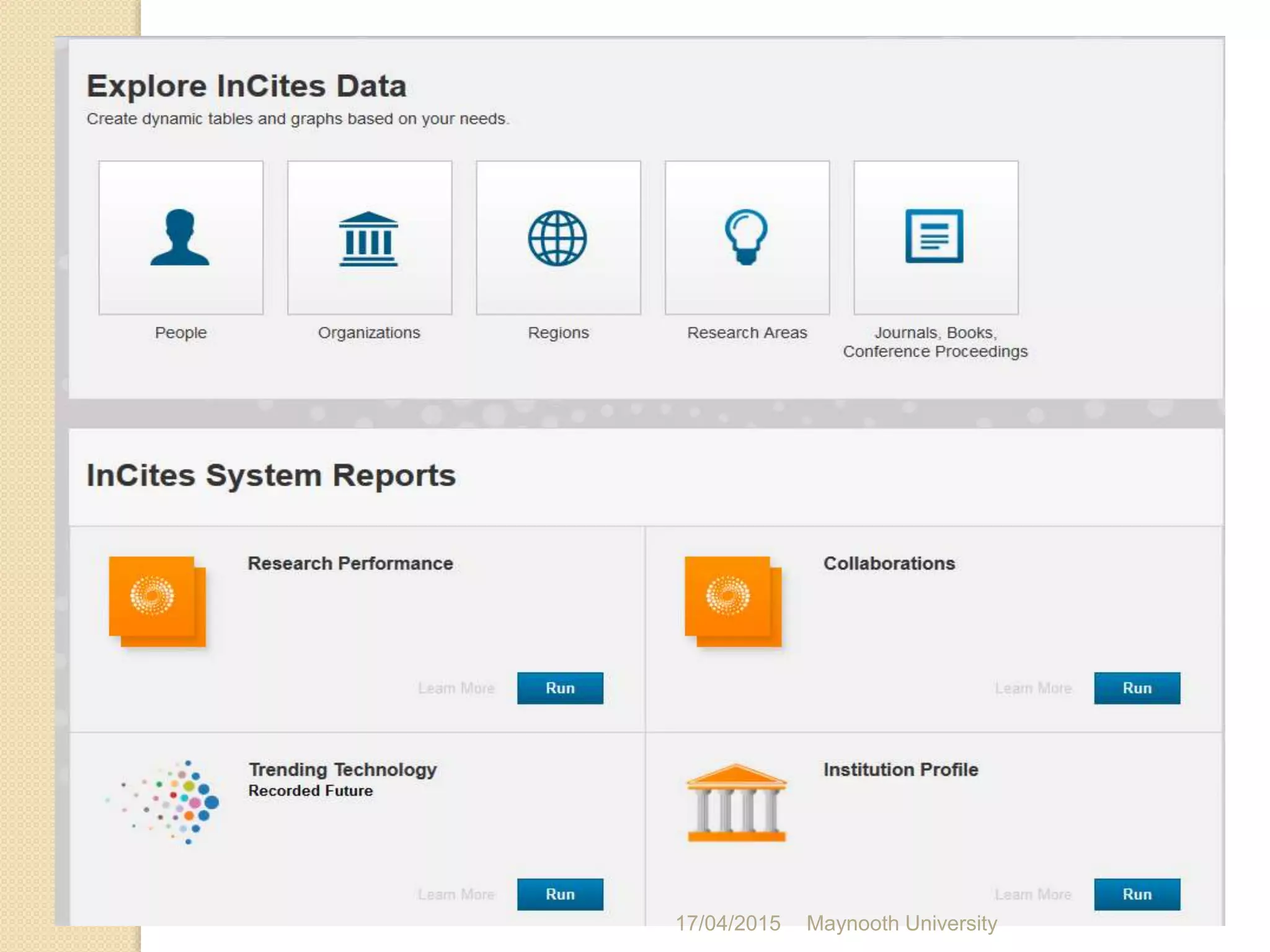1270x952 pixels.
Task: Open the Regions globe tile
Action: click(x=558, y=237)
